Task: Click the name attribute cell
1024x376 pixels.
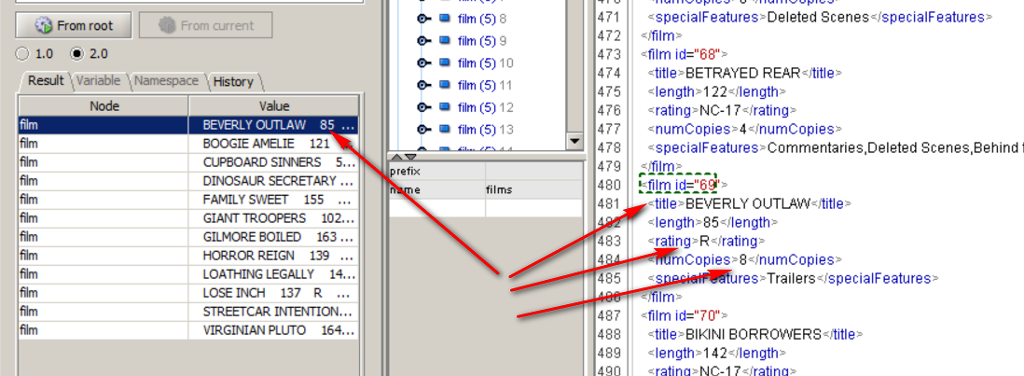Action: (x=436, y=190)
